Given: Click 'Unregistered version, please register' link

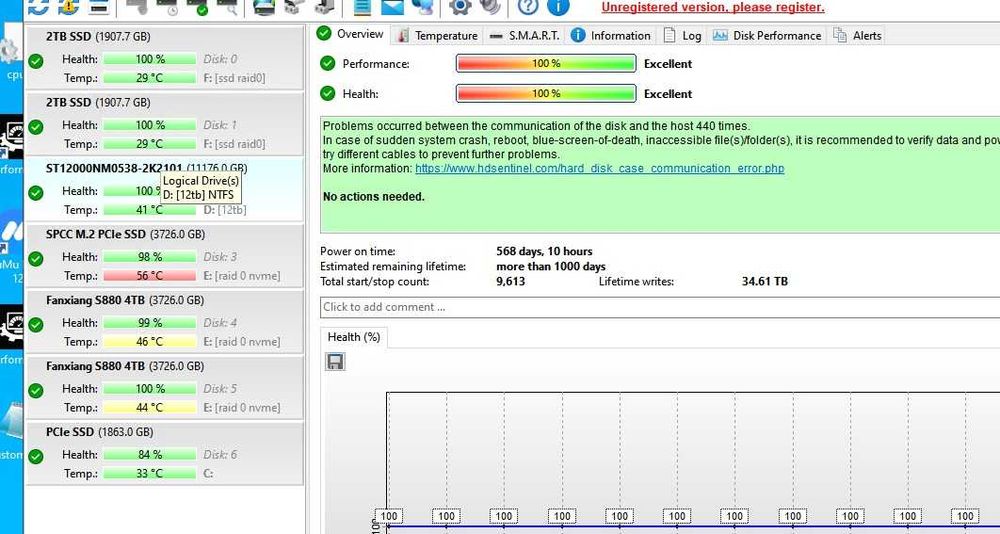Looking at the screenshot, I should click(x=713, y=8).
